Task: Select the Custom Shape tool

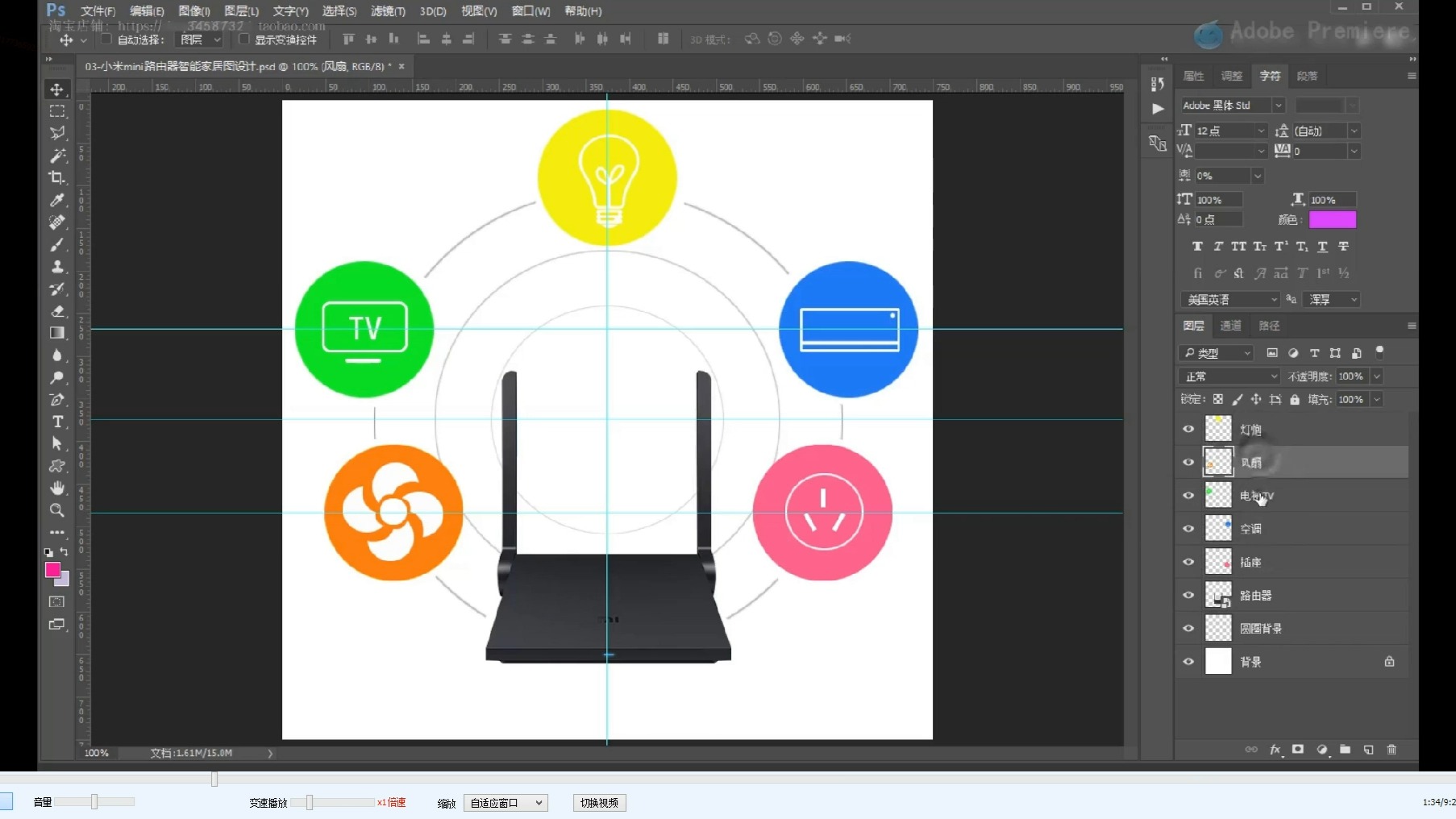Action: (x=56, y=466)
